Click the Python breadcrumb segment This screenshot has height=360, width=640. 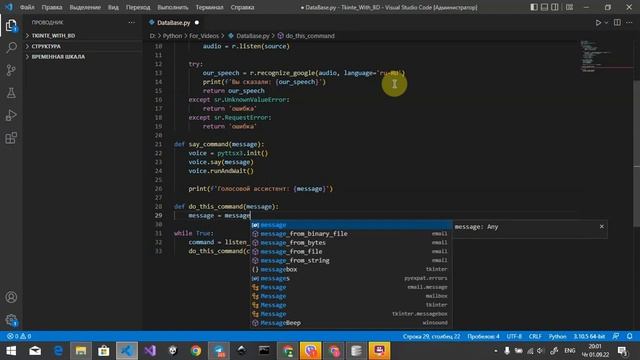tap(172, 36)
